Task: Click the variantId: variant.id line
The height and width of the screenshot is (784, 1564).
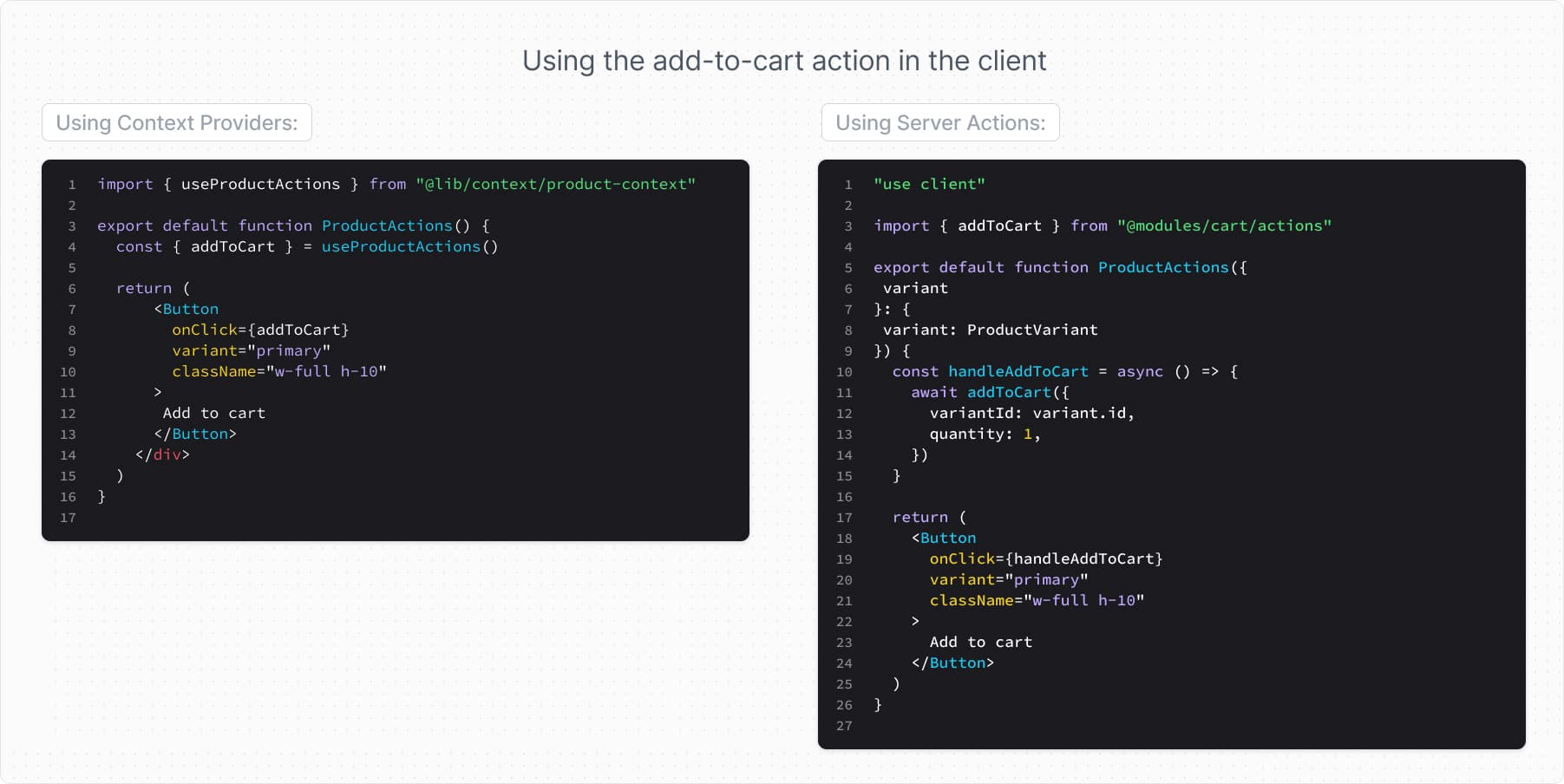Action: pyautogui.click(x=1031, y=413)
